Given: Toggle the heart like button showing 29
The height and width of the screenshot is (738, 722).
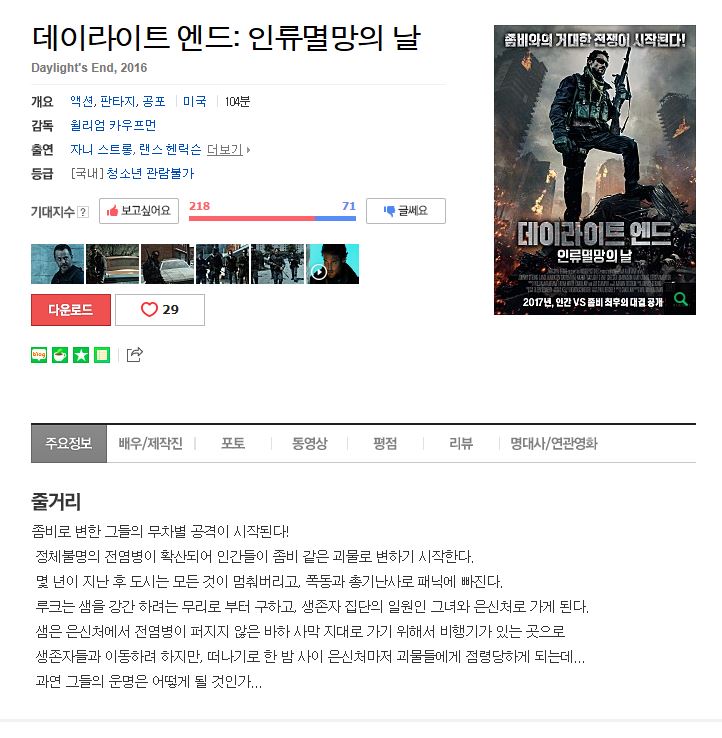Looking at the screenshot, I should 160,310.
